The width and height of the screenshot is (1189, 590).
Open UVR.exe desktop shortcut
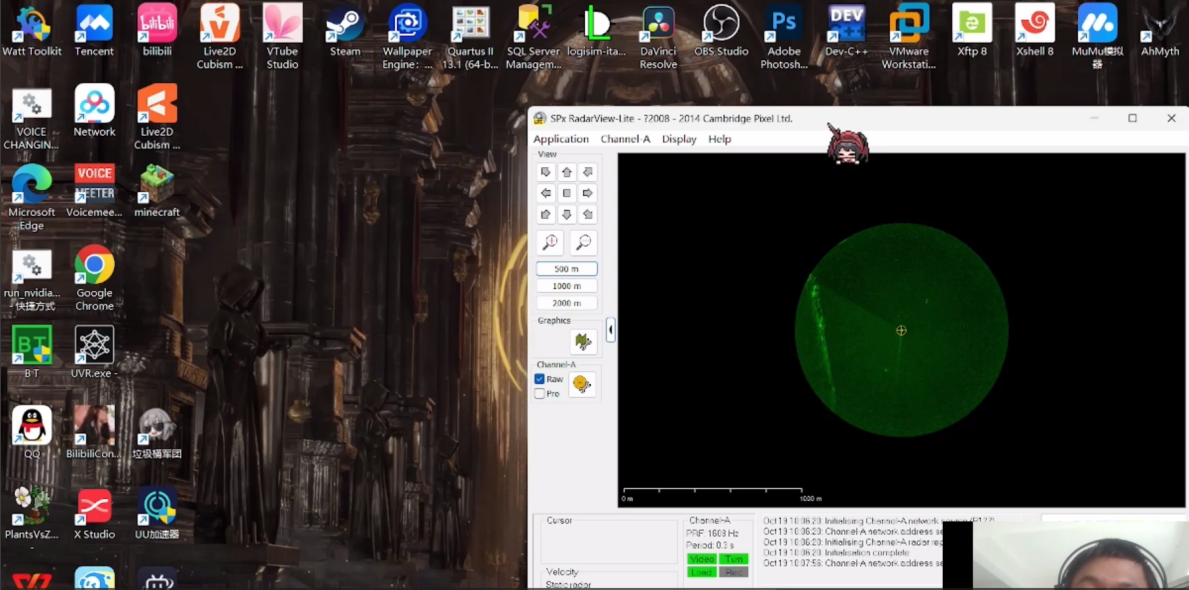tap(94, 352)
